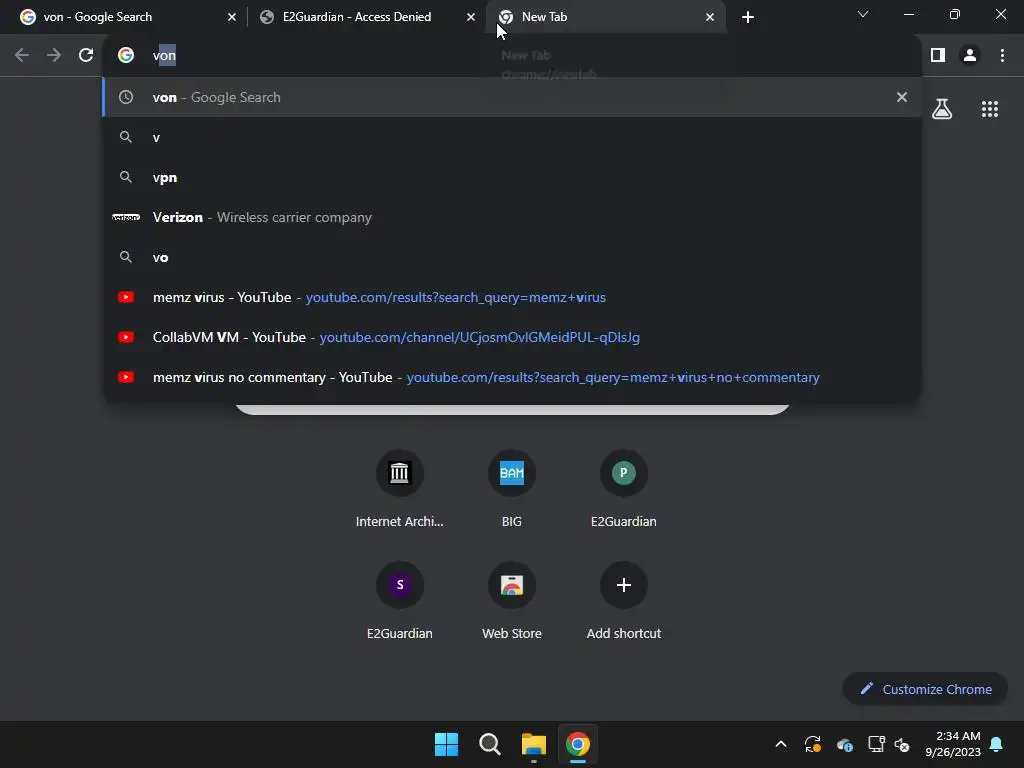Select the New Tab tab

(x=605, y=17)
